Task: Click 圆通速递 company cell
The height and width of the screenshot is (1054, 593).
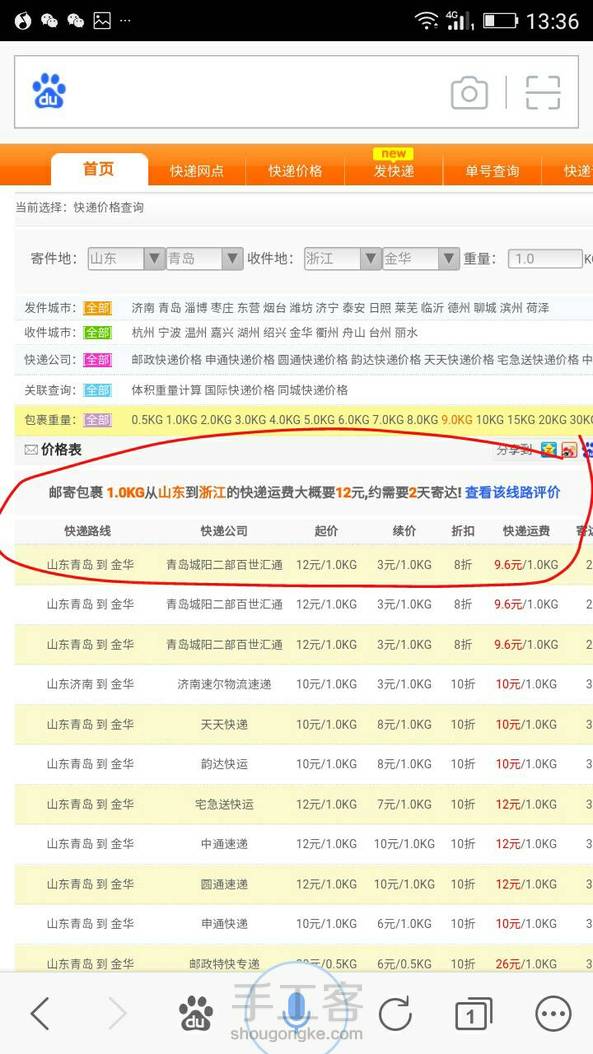Action: pyautogui.click(x=225, y=884)
